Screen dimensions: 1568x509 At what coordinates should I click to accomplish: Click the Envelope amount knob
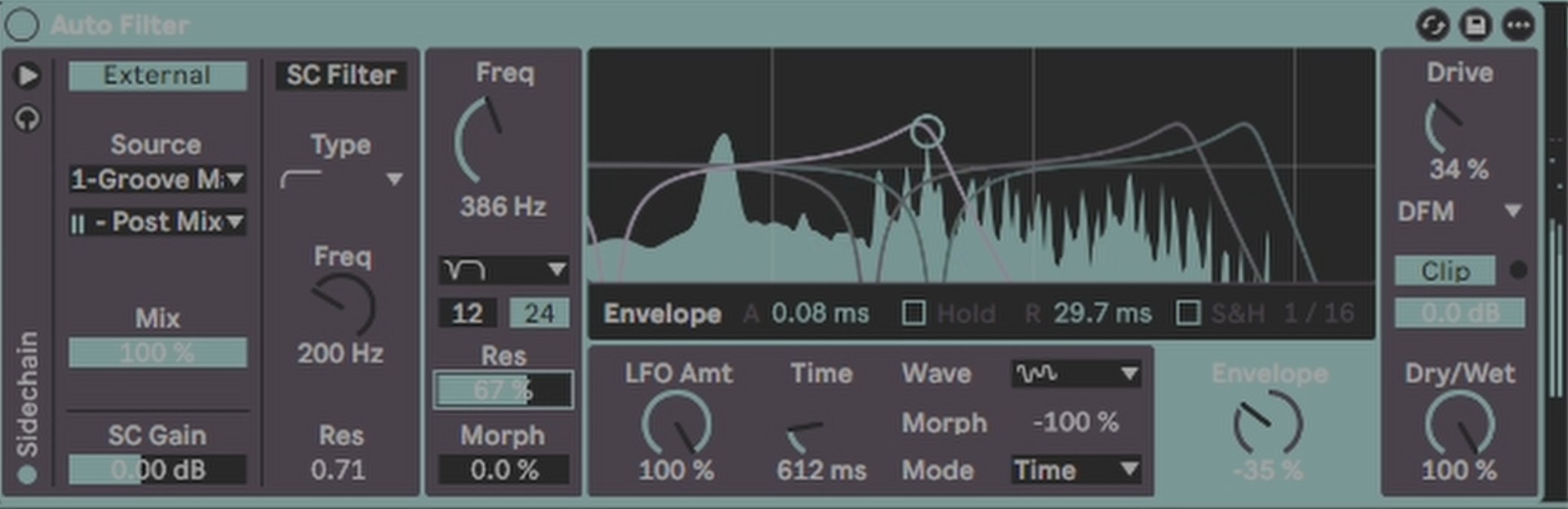pos(1267,422)
